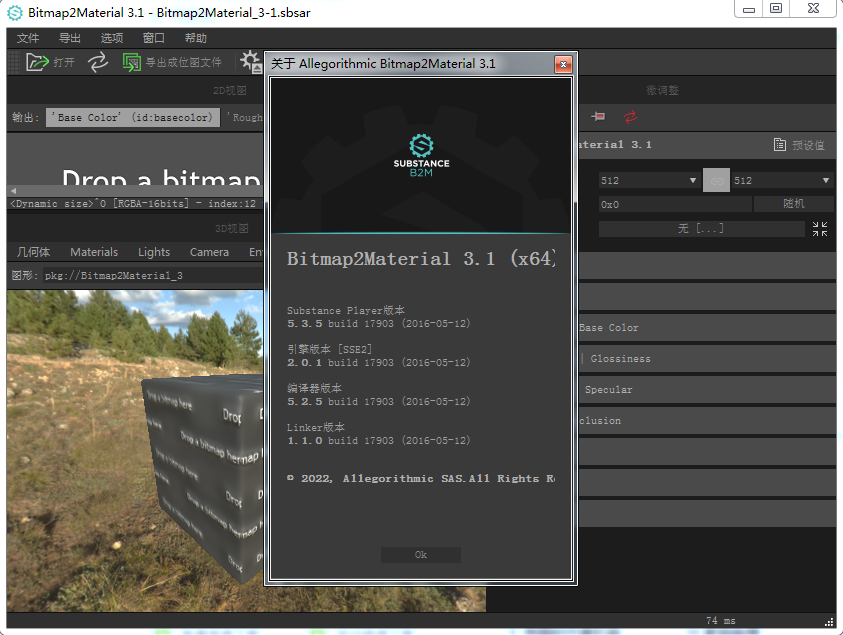
Task: Toggle the size link chain button
Action: (x=716, y=181)
